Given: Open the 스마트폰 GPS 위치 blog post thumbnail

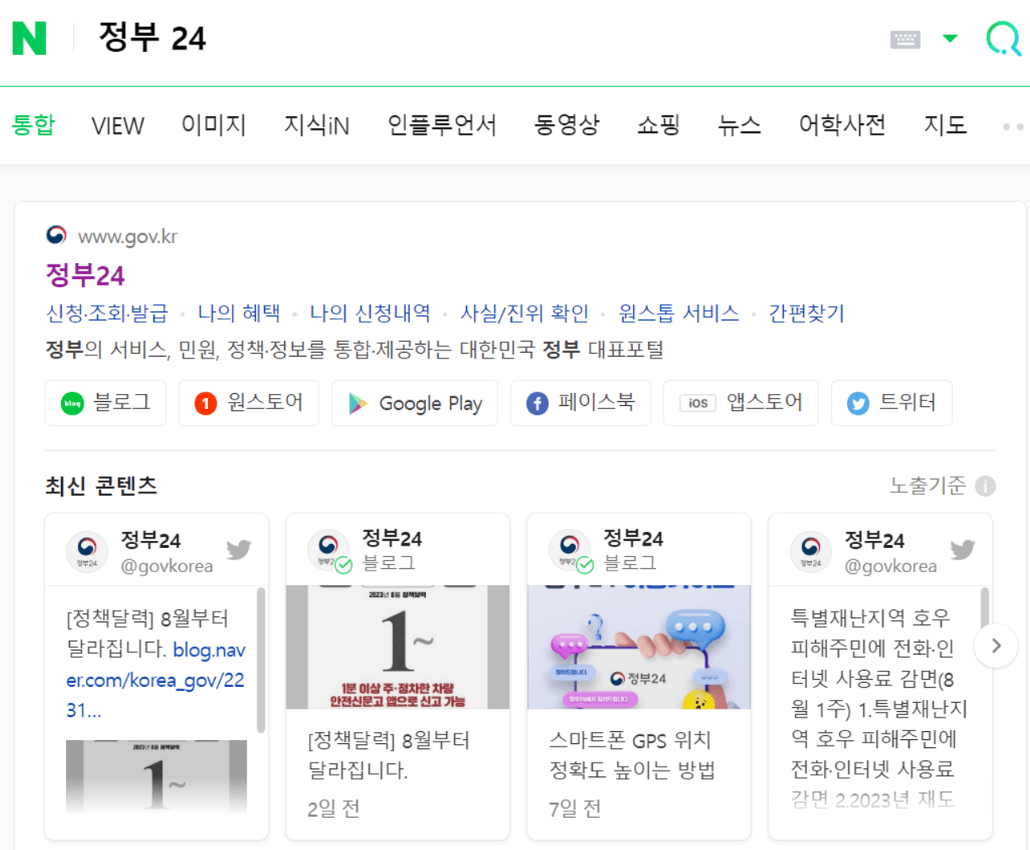Looking at the screenshot, I should pyautogui.click(x=639, y=647).
